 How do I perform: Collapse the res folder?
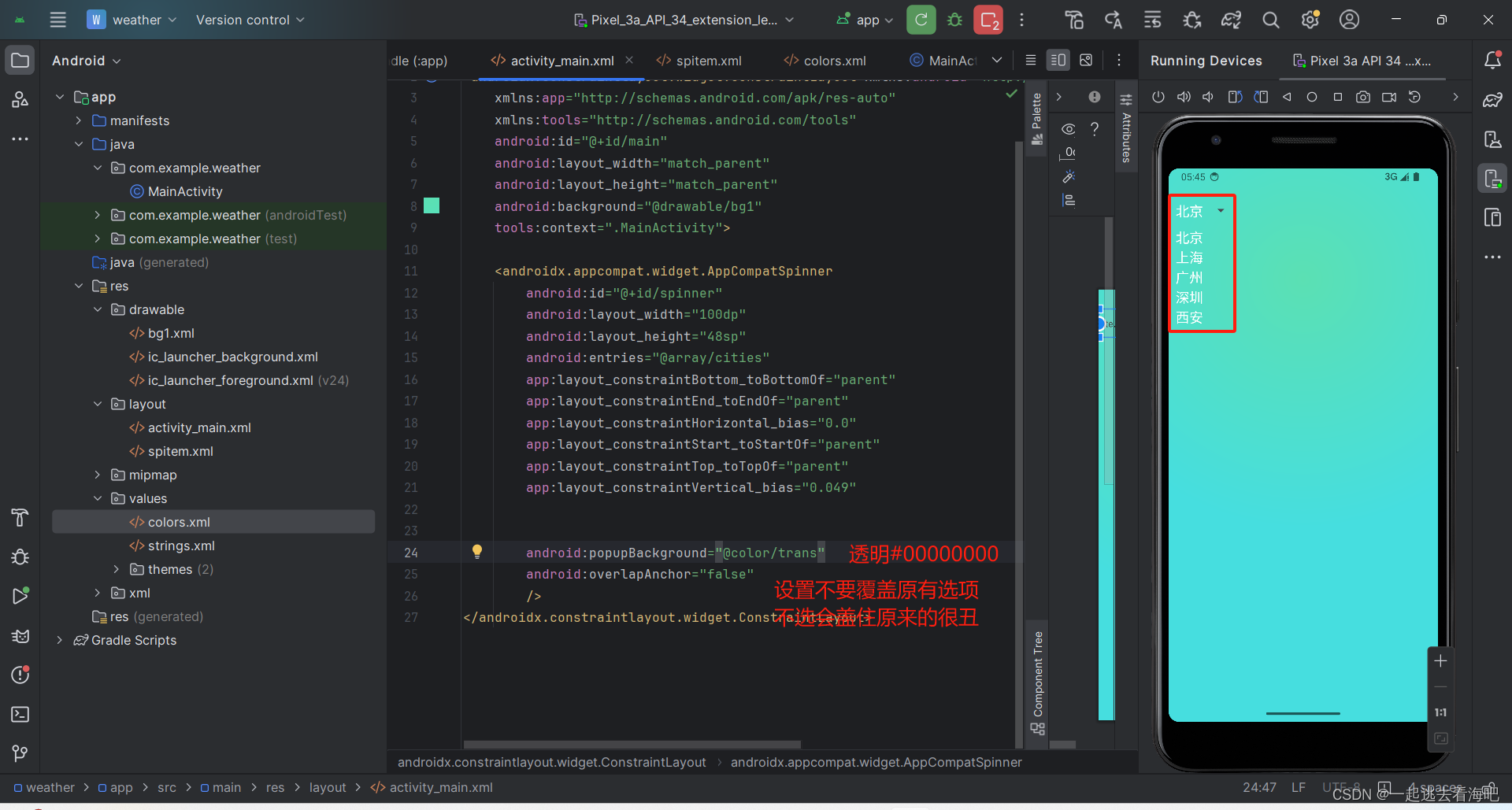79,286
